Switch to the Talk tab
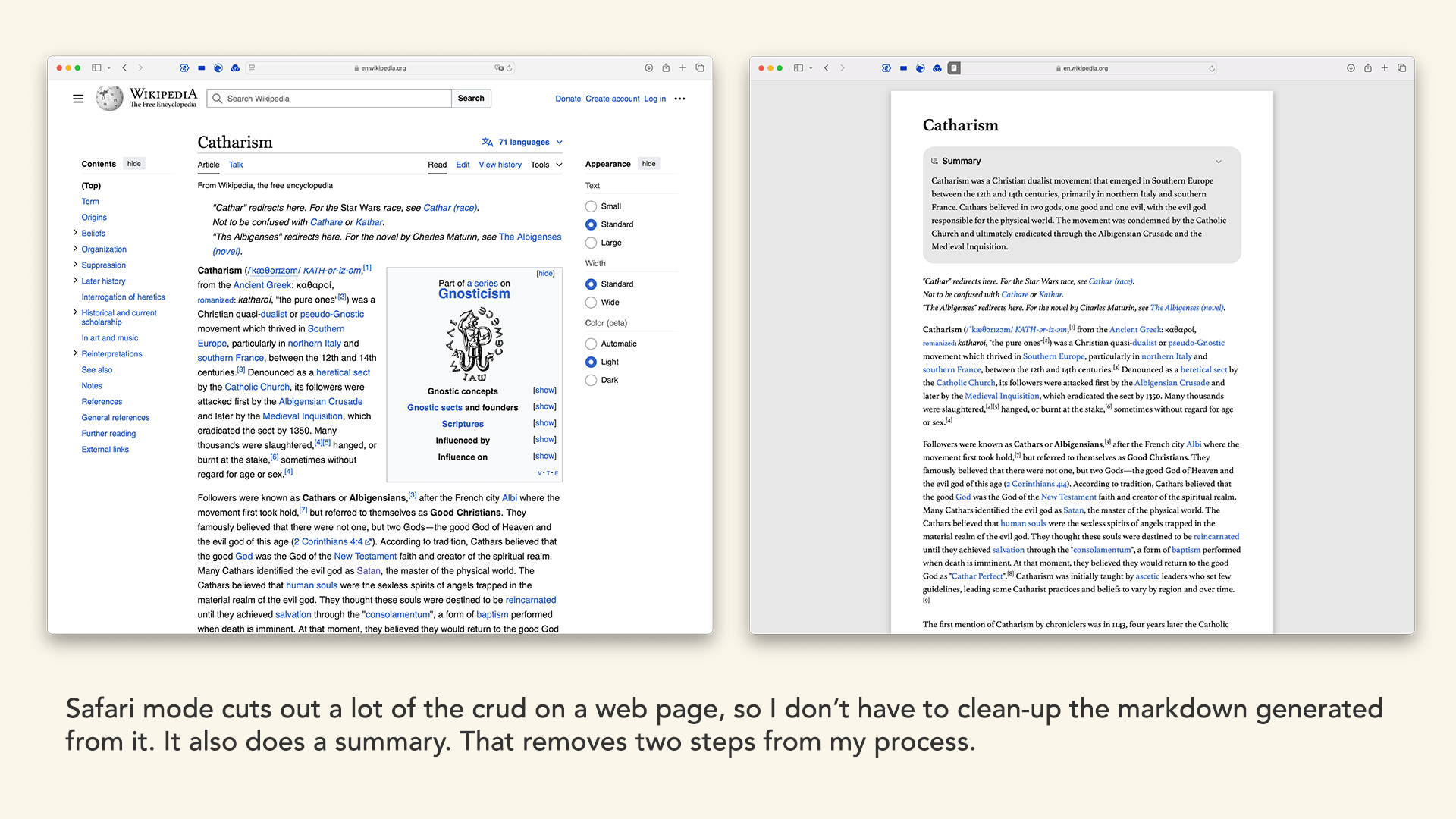The image size is (1456, 819). pyautogui.click(x=236, y=165)
